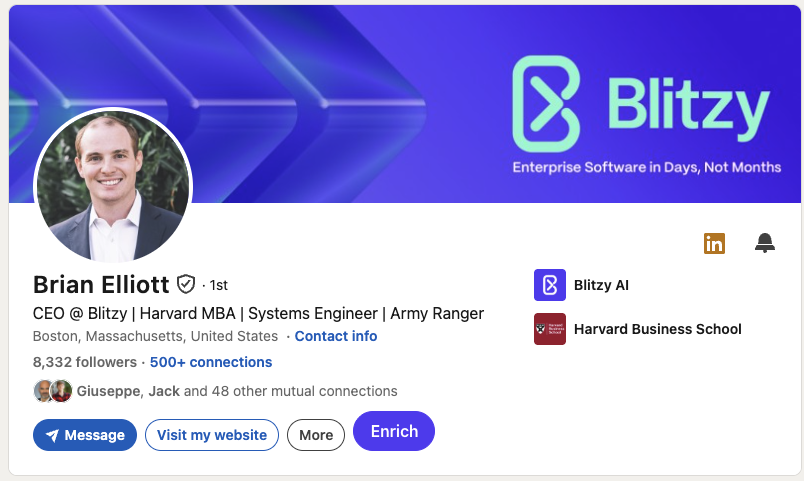The height and width of the screenshot is (481, 804).
Task: Click Boston, Massachusetts, United States location text
Action: point(155,336)
